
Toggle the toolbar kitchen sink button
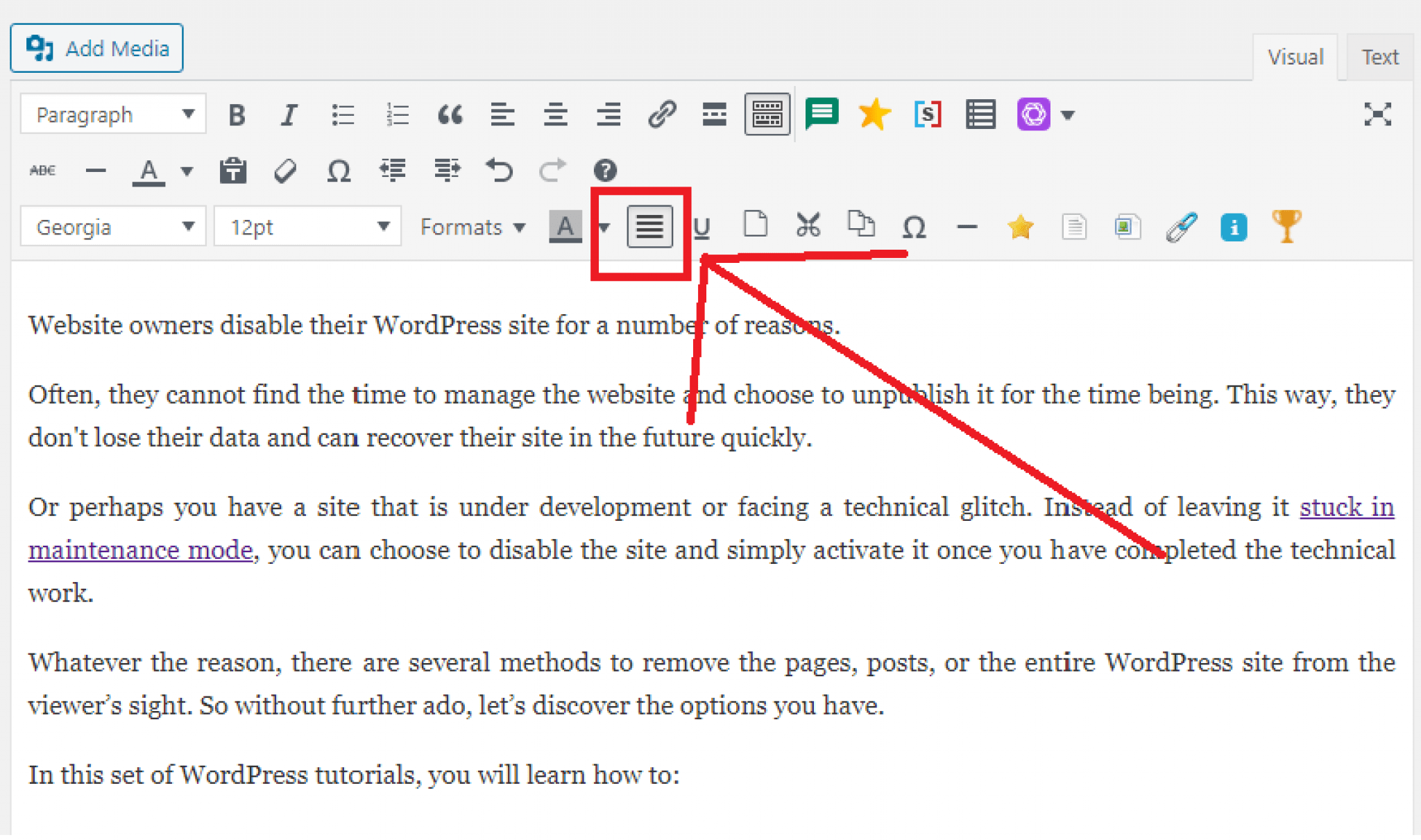(767, 114)
